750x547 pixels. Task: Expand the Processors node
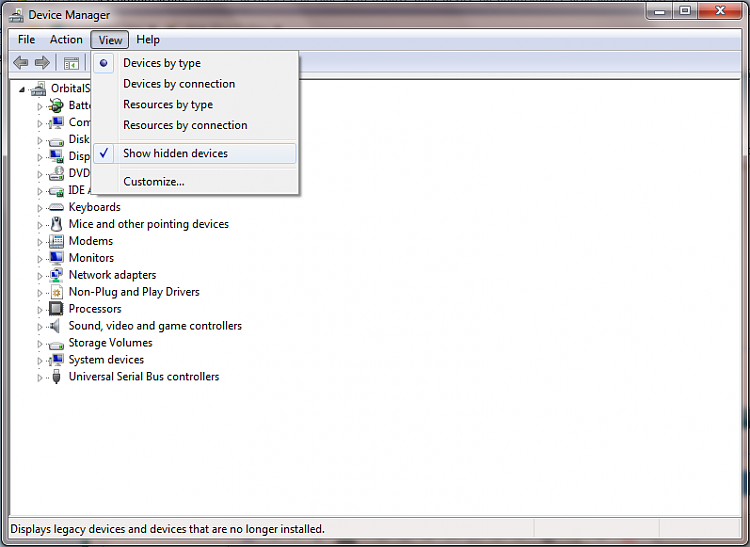pos(40,310)
